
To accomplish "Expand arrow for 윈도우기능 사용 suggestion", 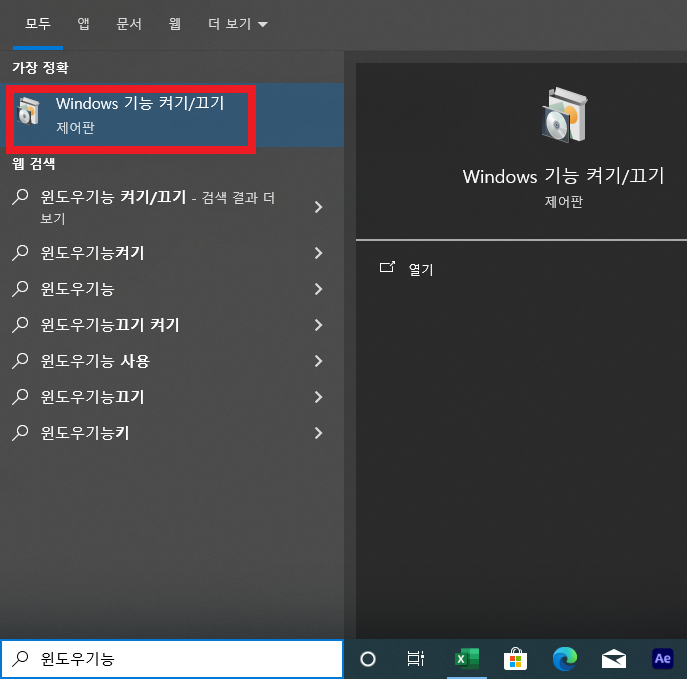I will tap(319, 361).
